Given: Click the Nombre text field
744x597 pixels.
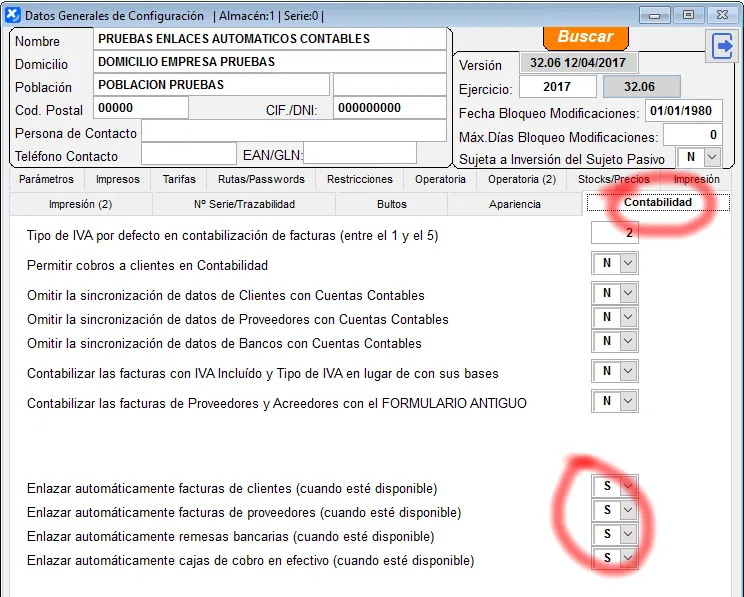Looking at the screenshot, I should coord(269,38).
